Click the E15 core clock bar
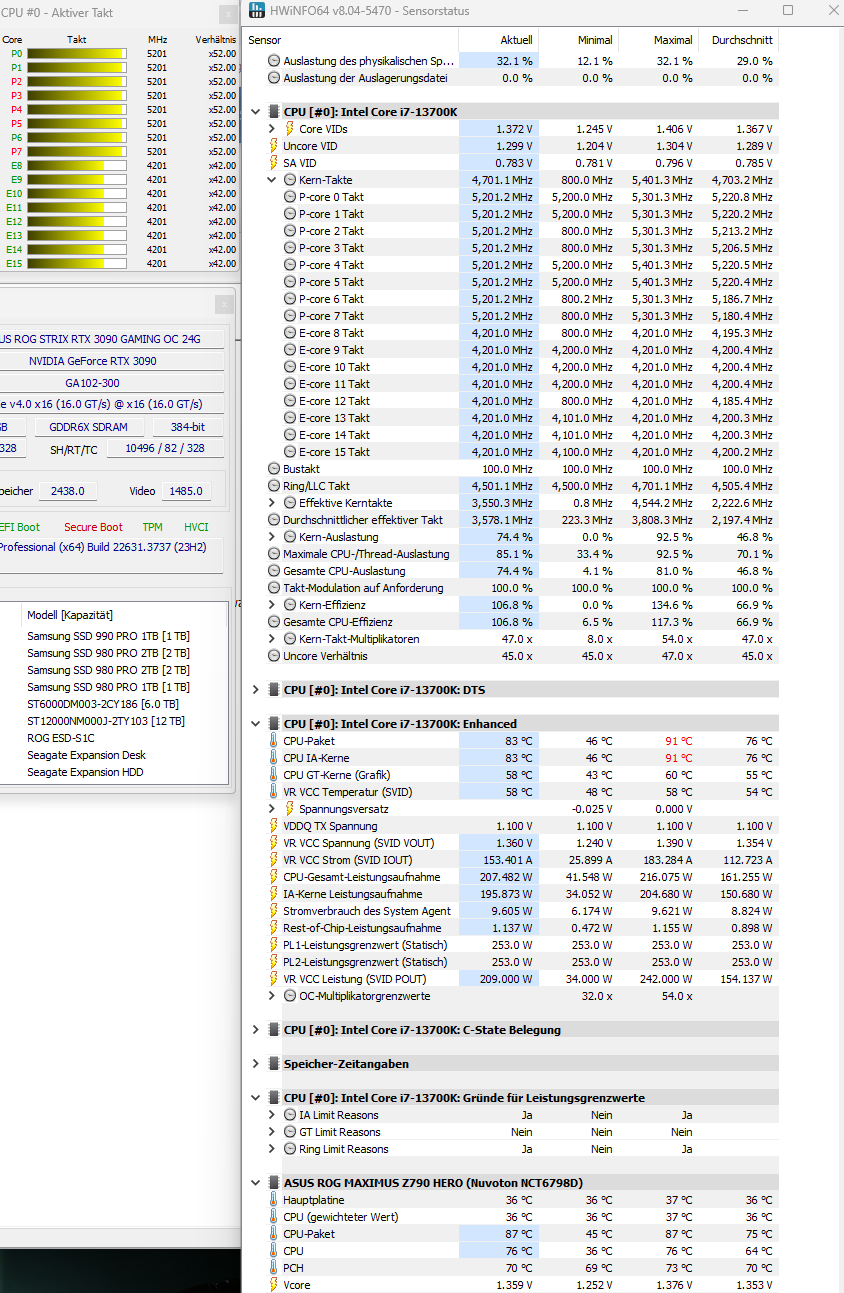This screenshot has width=844, height=1293. 77,263
